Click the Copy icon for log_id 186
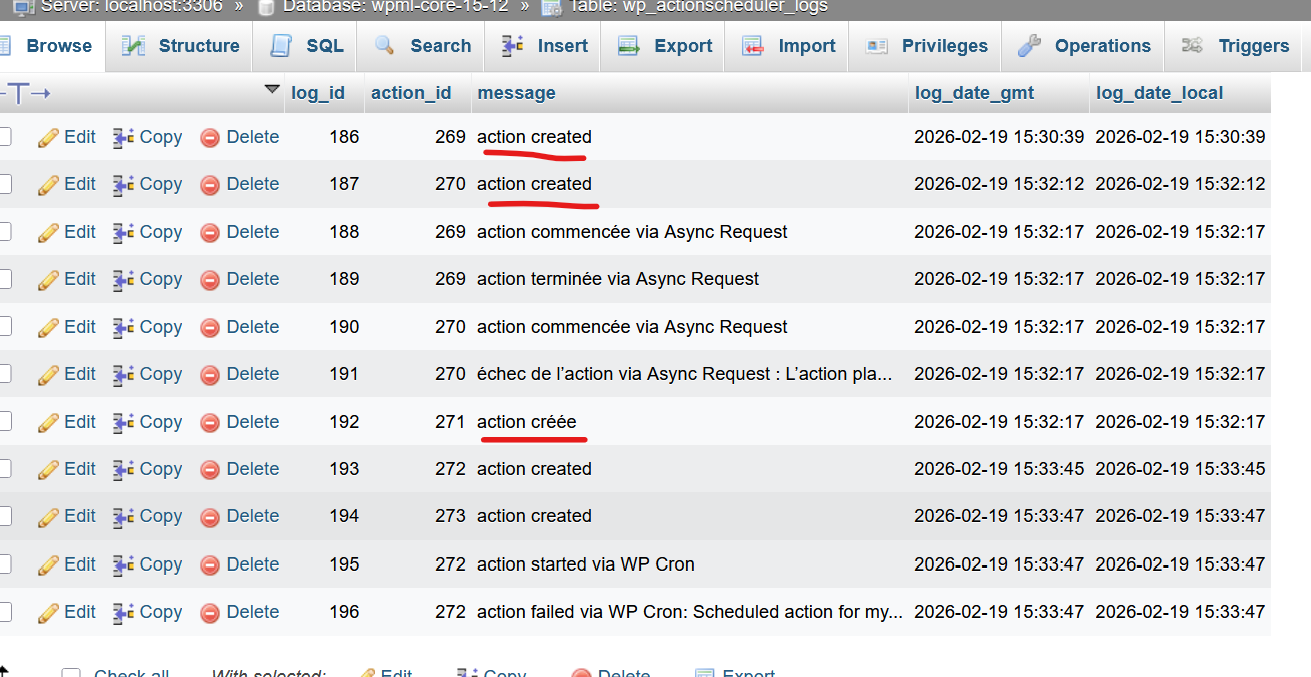Screen dimensions: 1311x677 (x=123, y=137)
